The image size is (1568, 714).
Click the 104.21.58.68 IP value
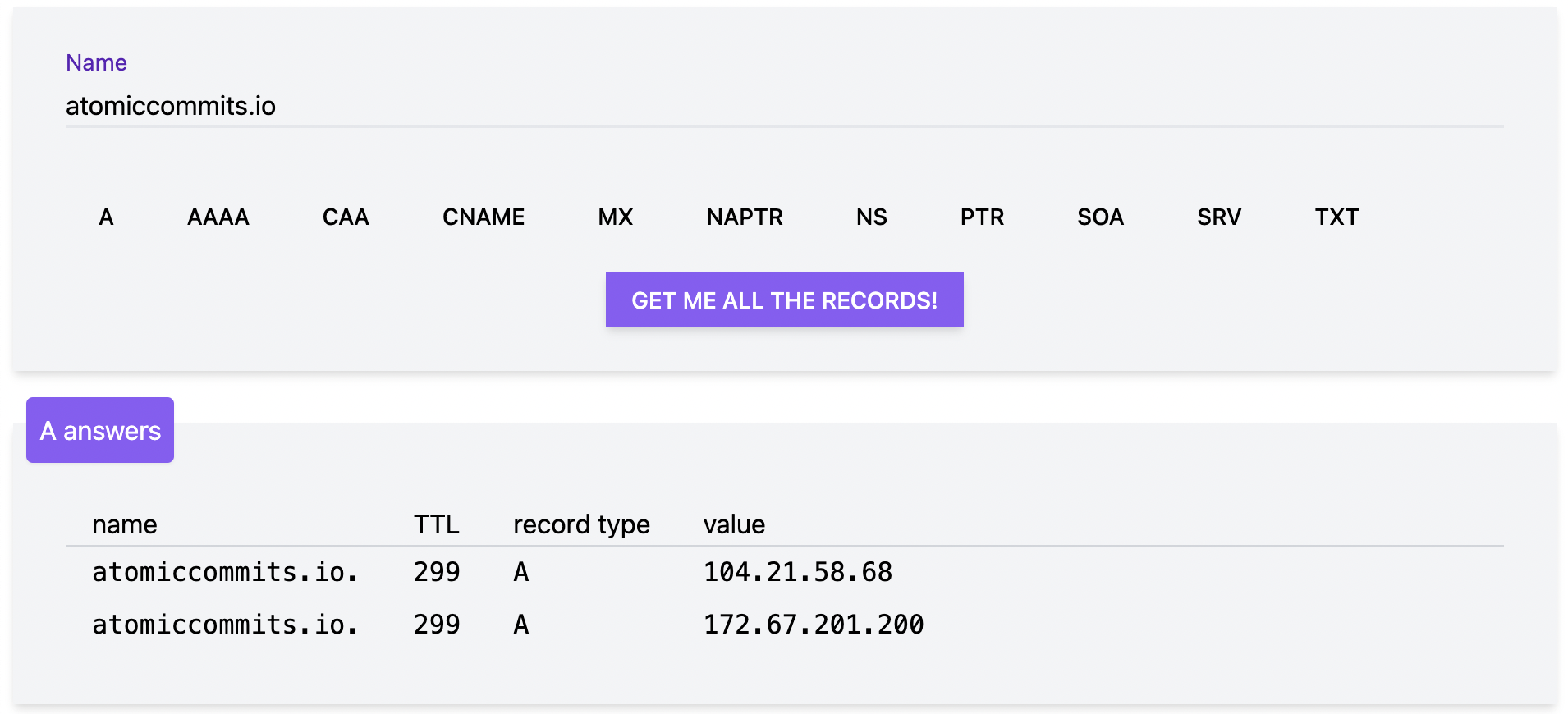click(x=797, y=572)
